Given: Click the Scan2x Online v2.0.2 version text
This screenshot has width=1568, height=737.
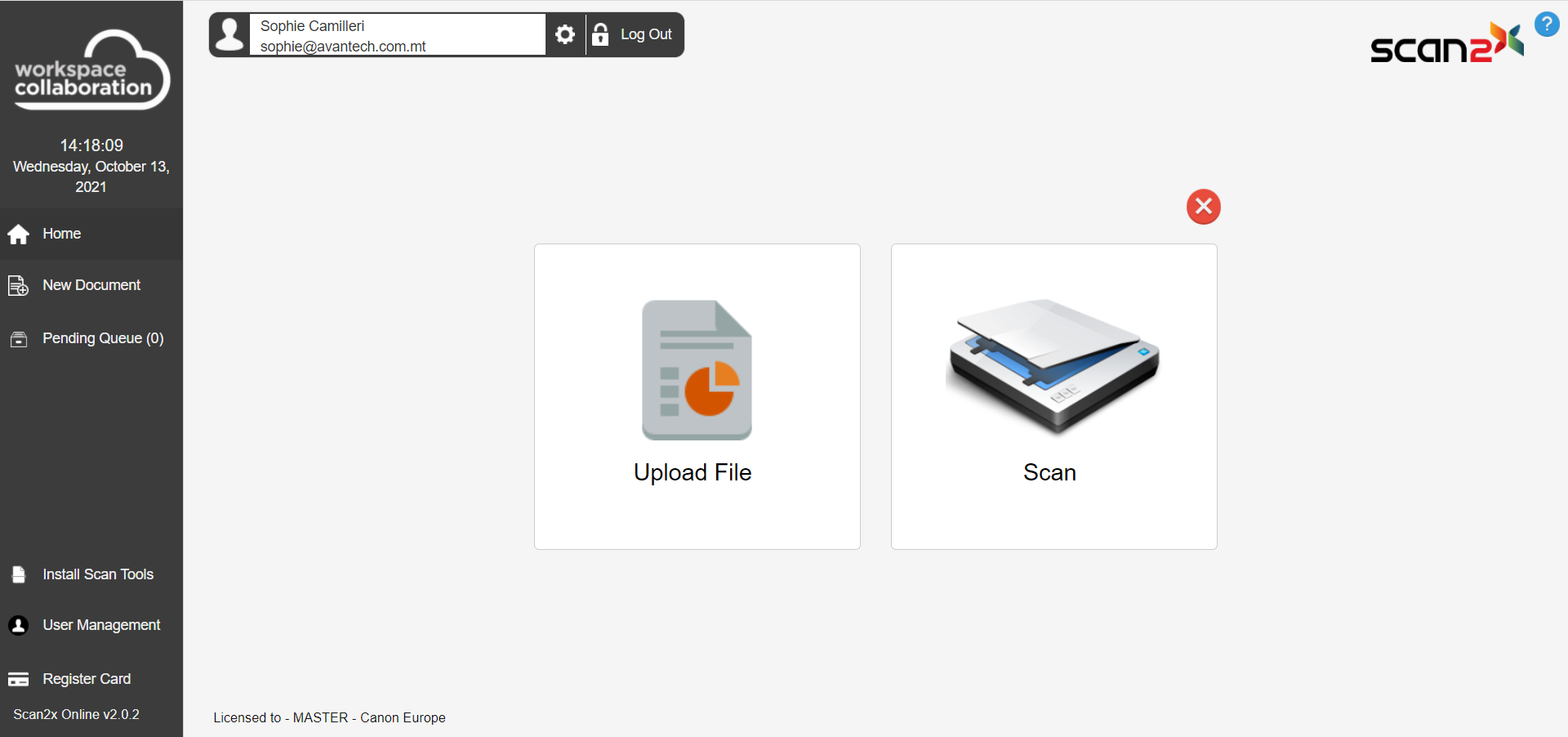Looking at the screenshot, I should coord(77,714).
